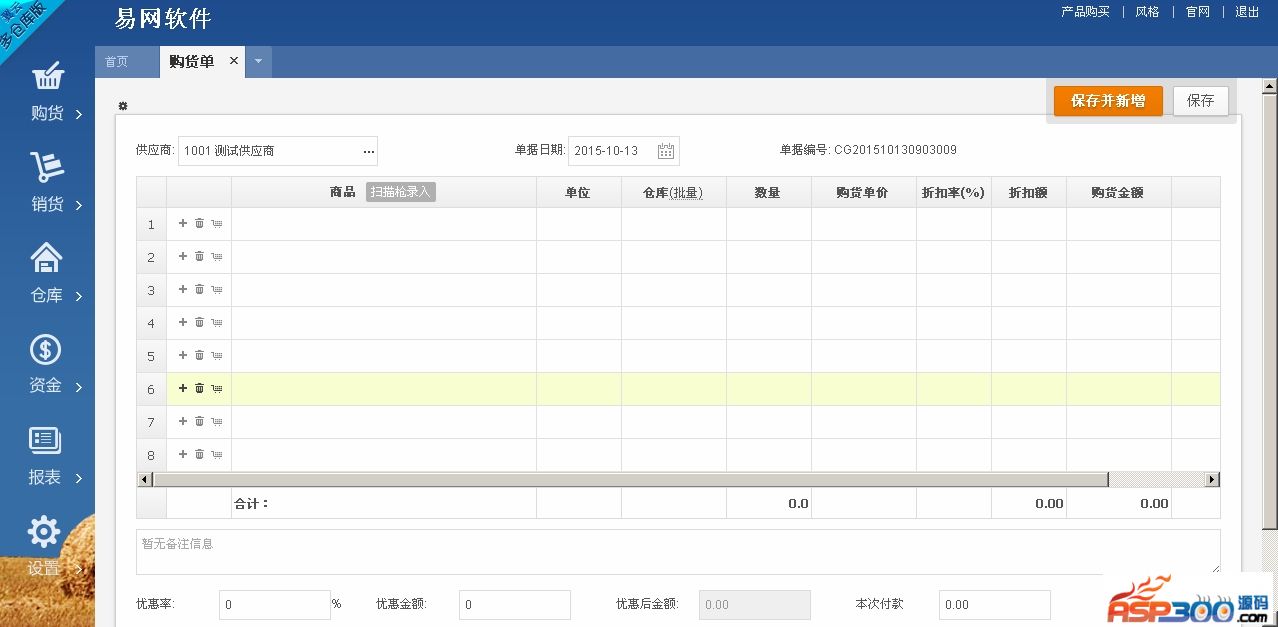Click the table's horizontal scrollbar
Screen dimensions: 1278x627
[630, 480]
